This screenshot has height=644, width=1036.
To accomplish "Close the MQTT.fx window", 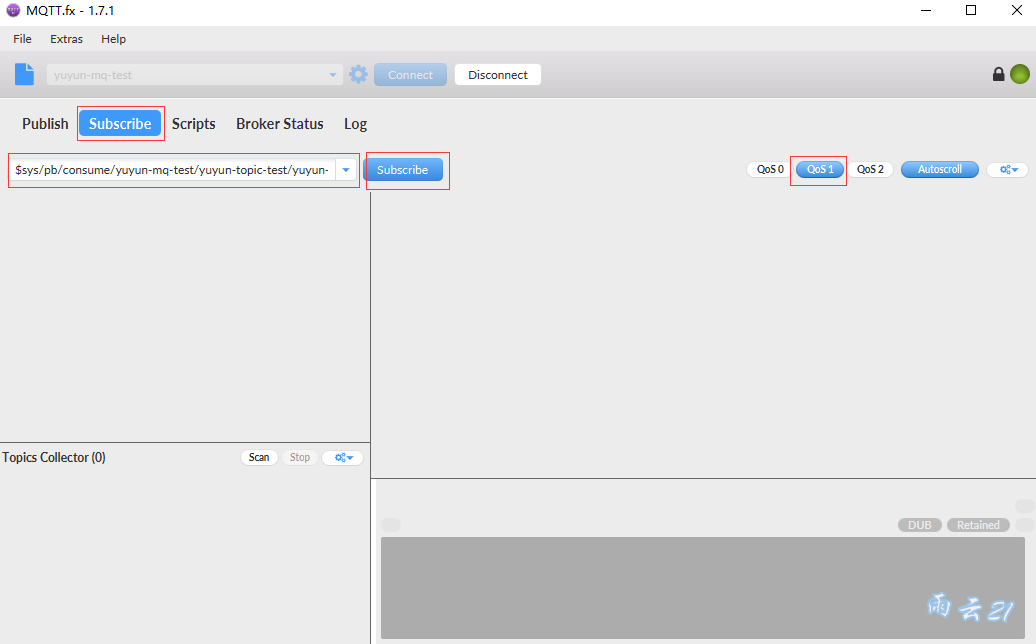I will point(1017,11).
